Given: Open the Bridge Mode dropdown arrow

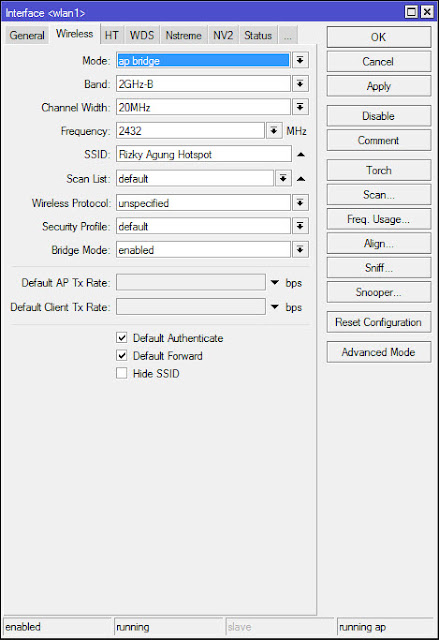Looking at the screenshot, I should (300, 249).
